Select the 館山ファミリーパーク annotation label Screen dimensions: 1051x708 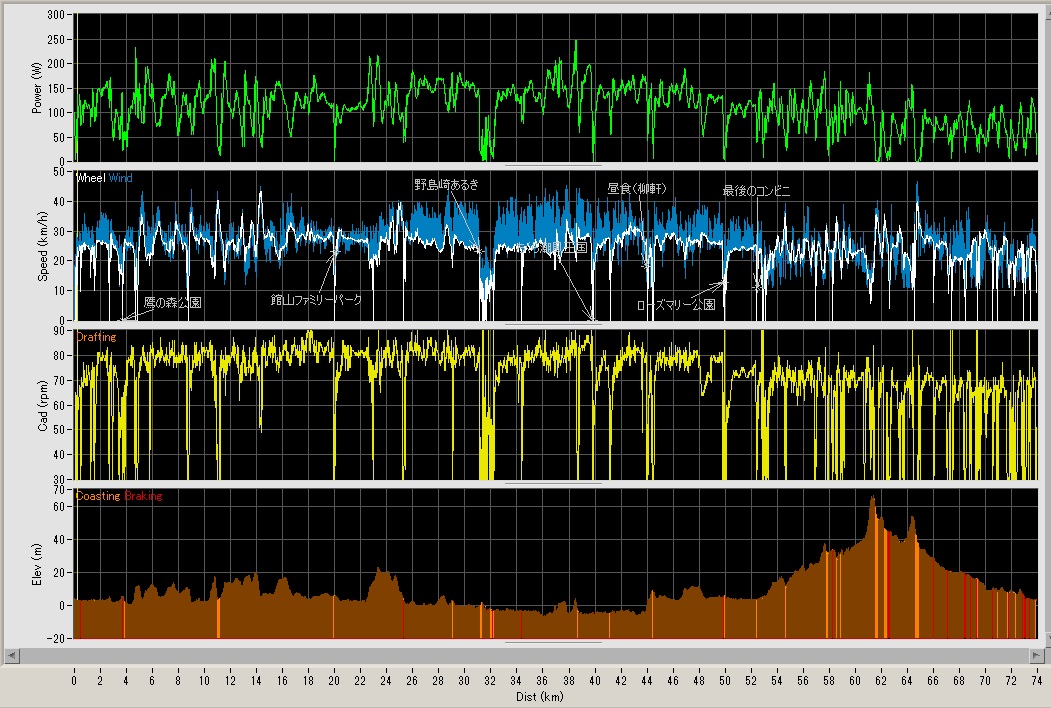(x=315, y=300)
